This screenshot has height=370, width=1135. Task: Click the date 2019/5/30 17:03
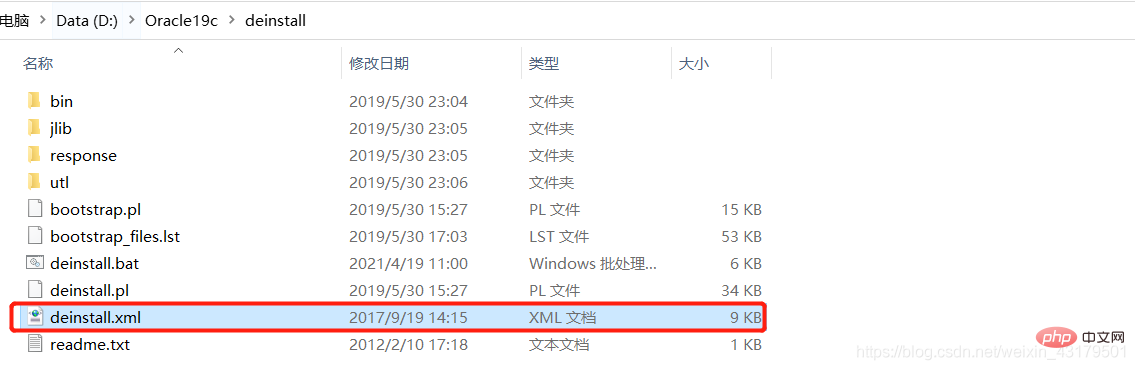pos(408,237)
